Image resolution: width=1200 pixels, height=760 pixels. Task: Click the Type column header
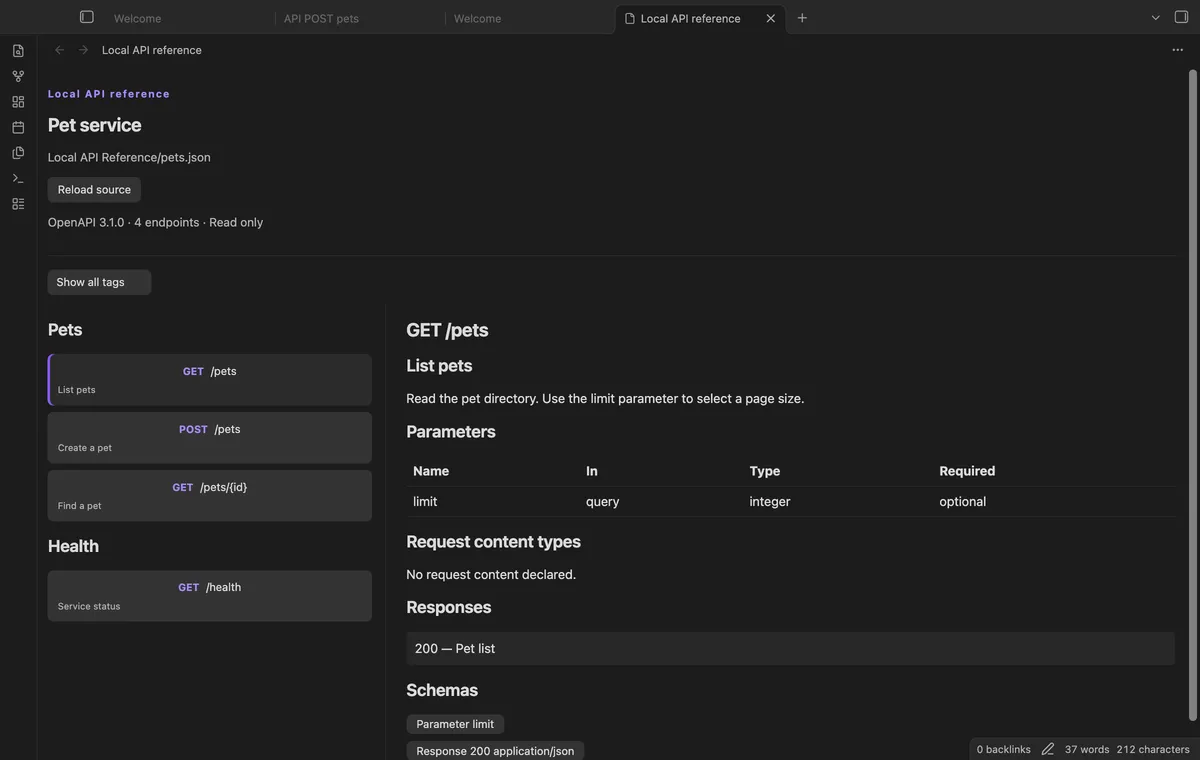pyautogui.click(x=765, y=471)
